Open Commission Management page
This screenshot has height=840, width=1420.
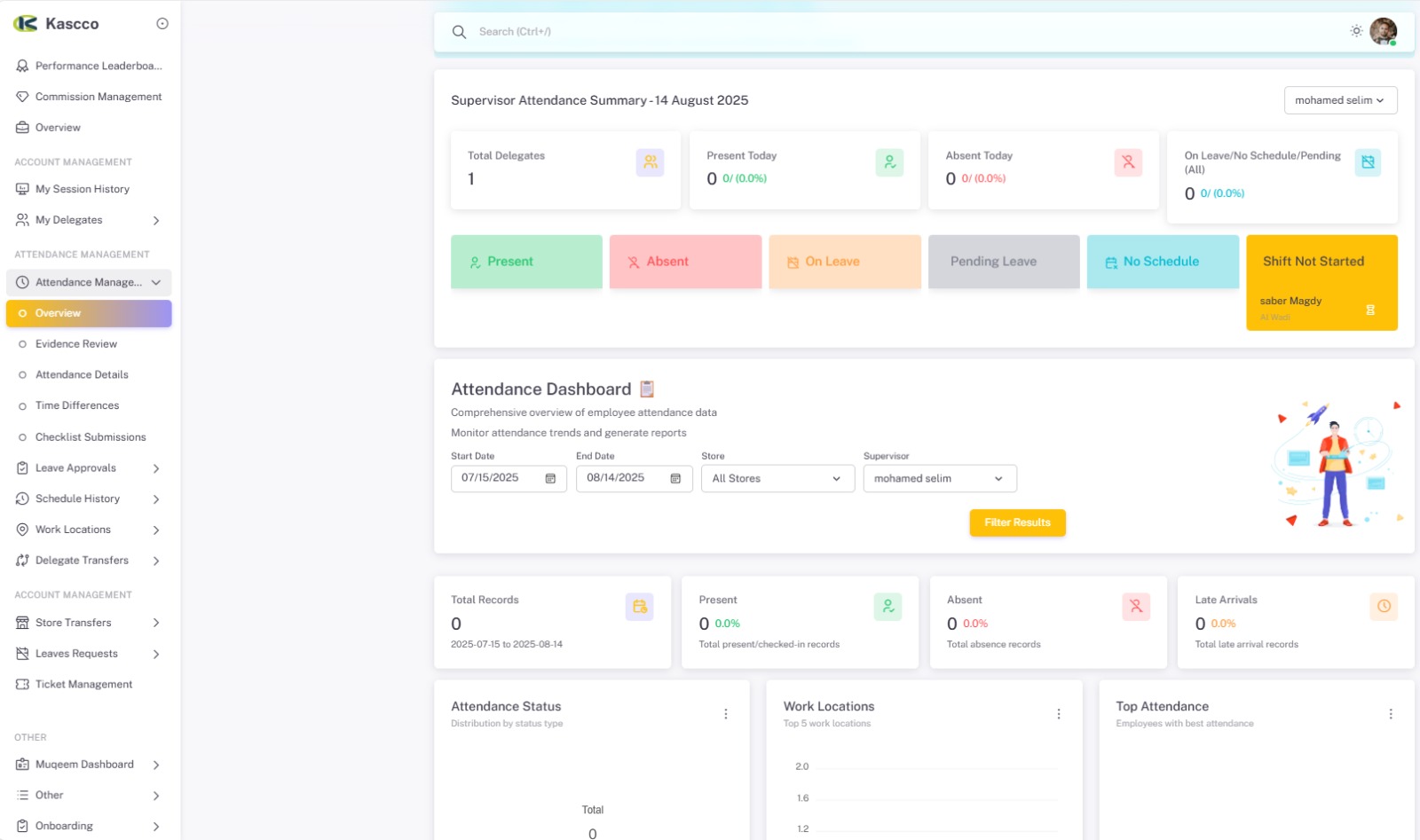pyautogui.click(x=89, y=97)
